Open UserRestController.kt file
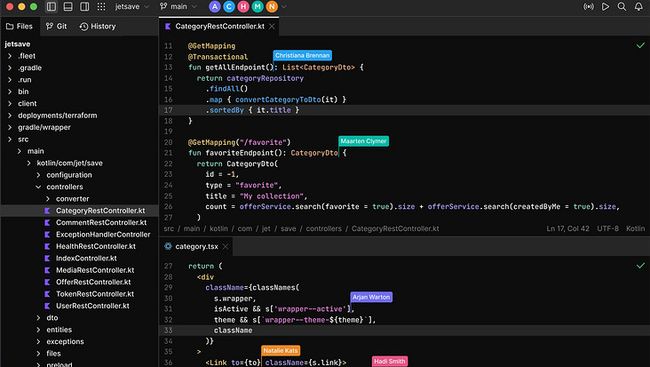The height and width of the screenshot is (367, 650). point(92,306)
